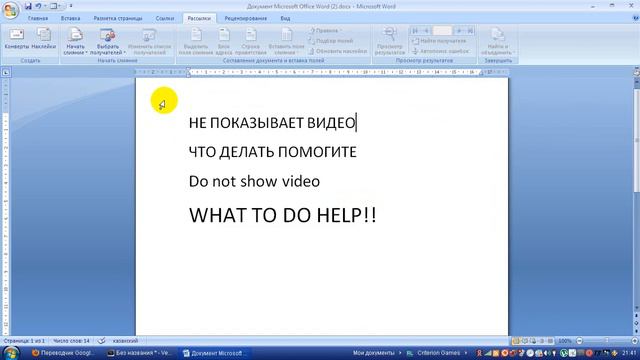
Task: Click language indicator in status bar
Action: pos(125,341)
